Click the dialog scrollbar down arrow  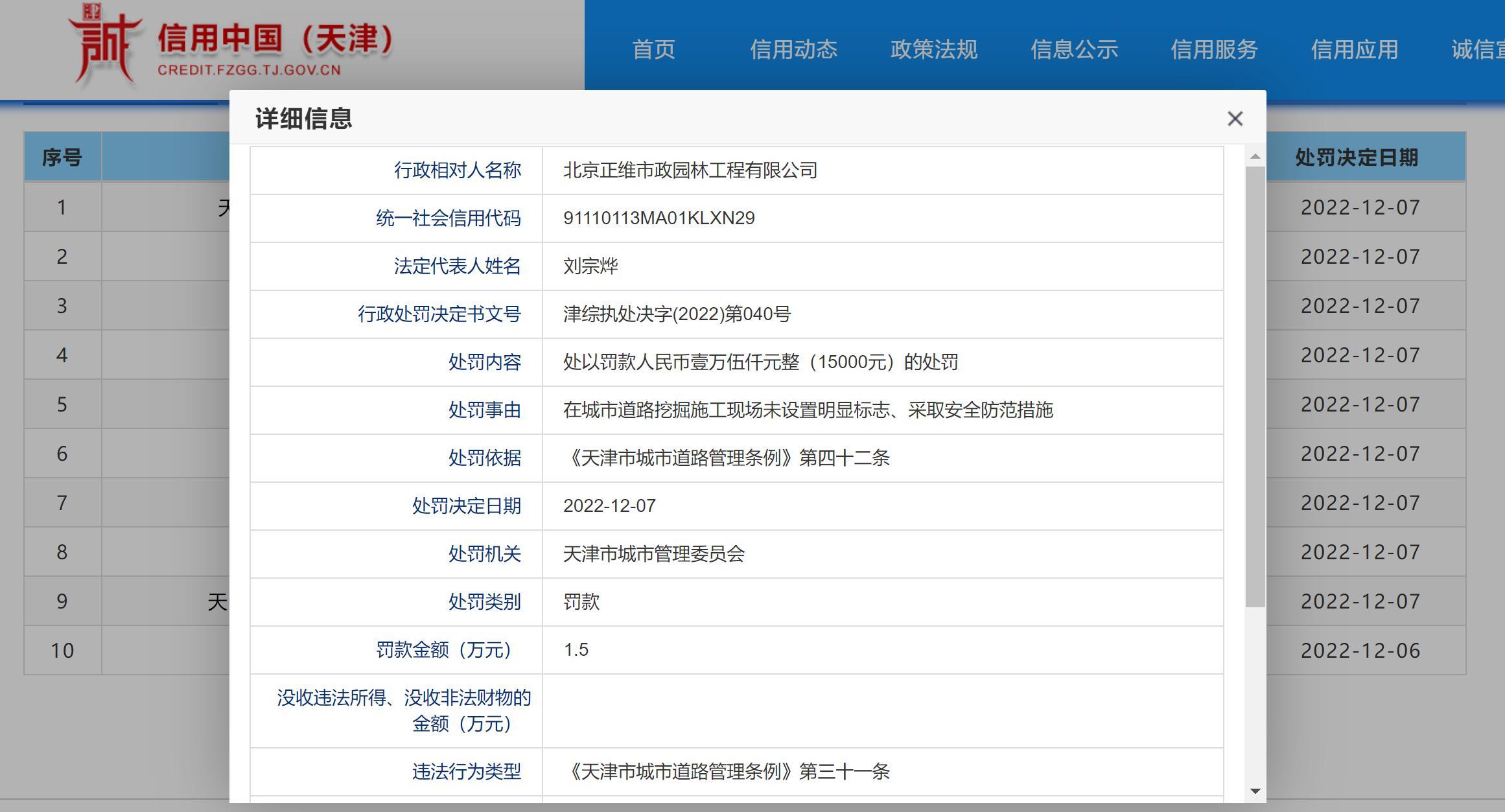pyautogui.click(x=1255, y=791)
